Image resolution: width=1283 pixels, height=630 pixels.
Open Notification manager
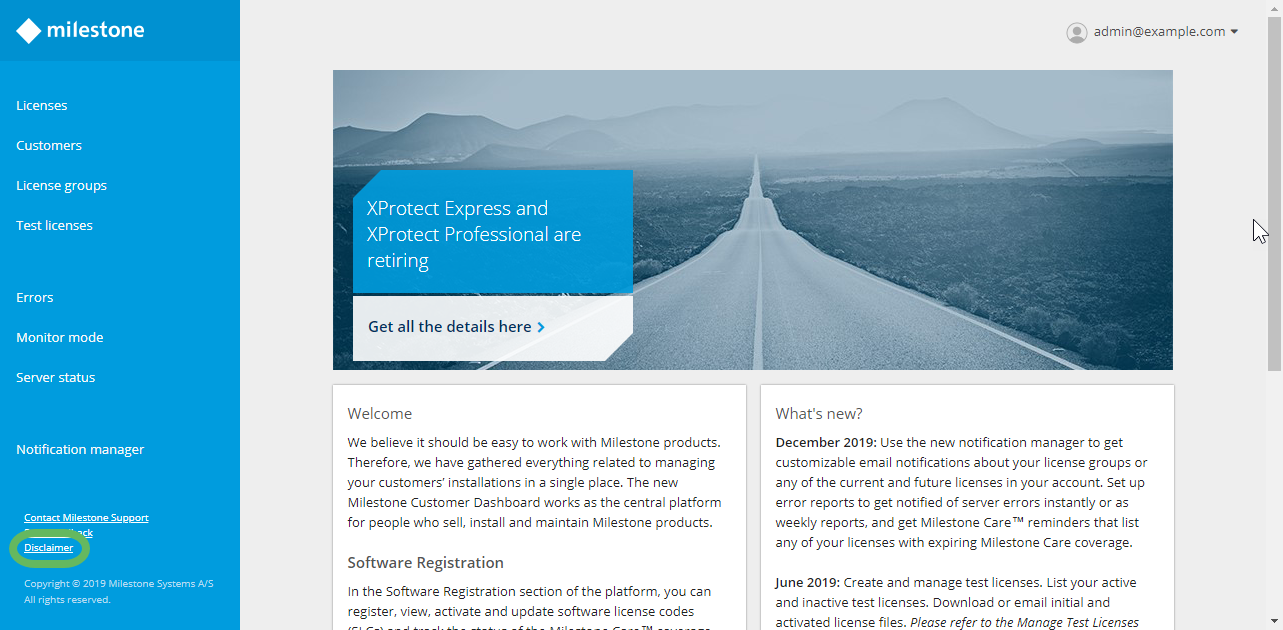coord(80,450)
